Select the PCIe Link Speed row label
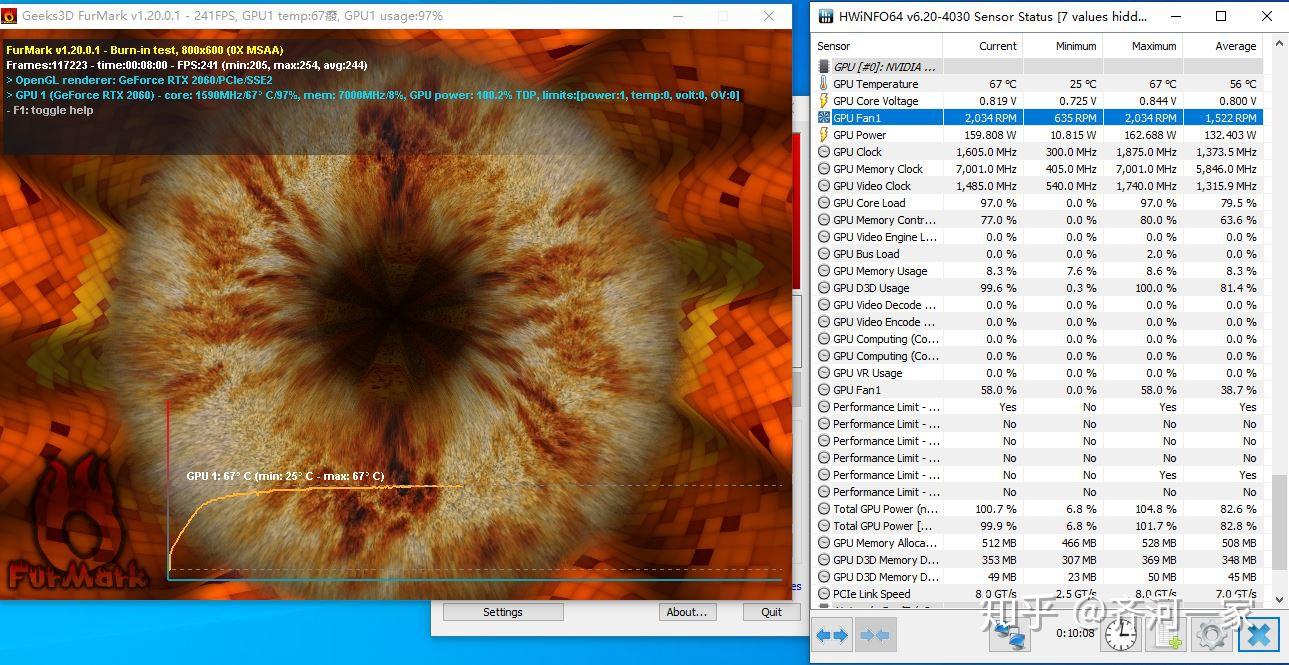The image size is (1289, 665). point(872,594)
